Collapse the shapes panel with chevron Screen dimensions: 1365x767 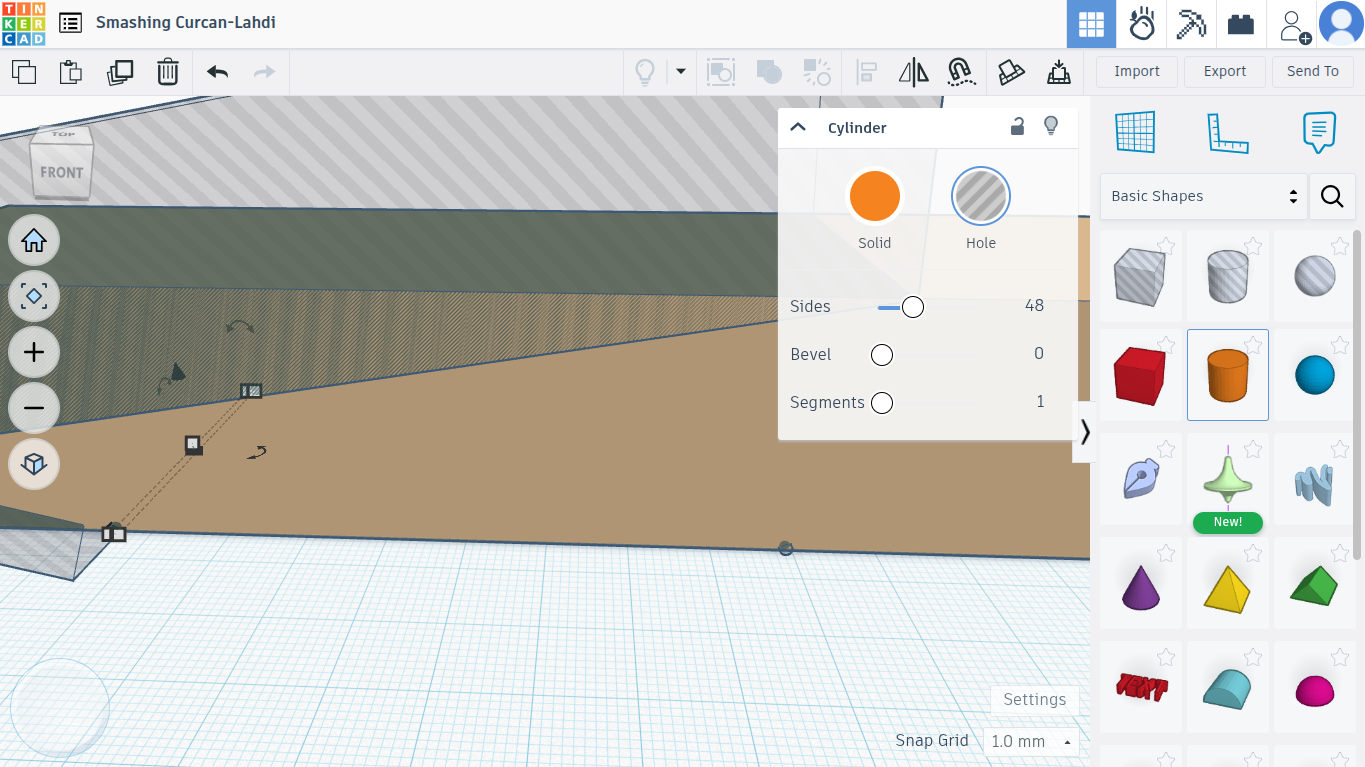(1084, 432)
